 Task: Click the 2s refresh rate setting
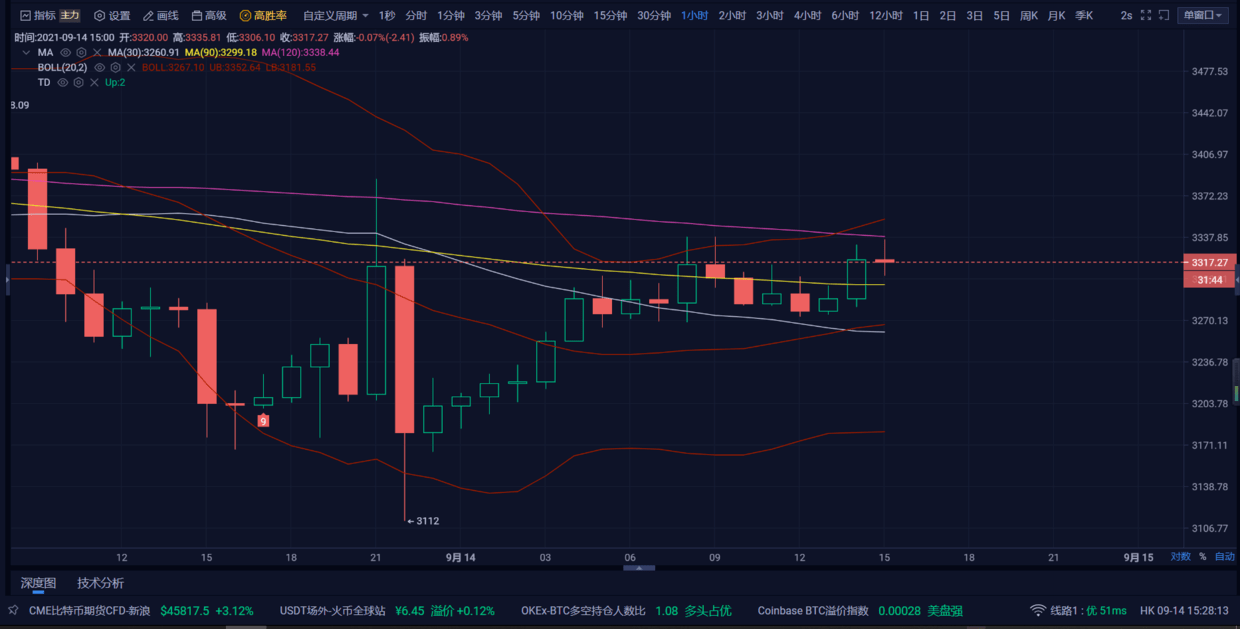pyautogui.click(x=1127, y=16)
